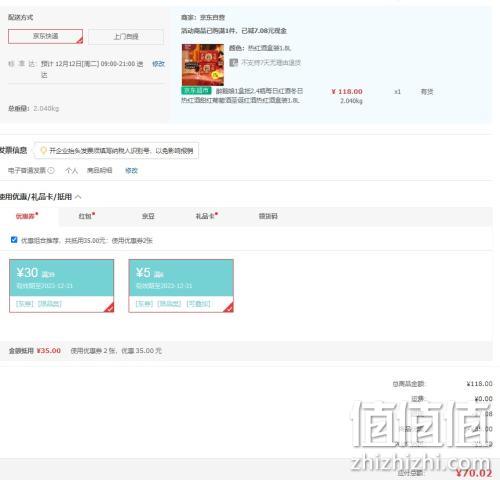
Task: Uncheck the 优惠组合推荐 checkbox
Action: [x=14, y=240]
